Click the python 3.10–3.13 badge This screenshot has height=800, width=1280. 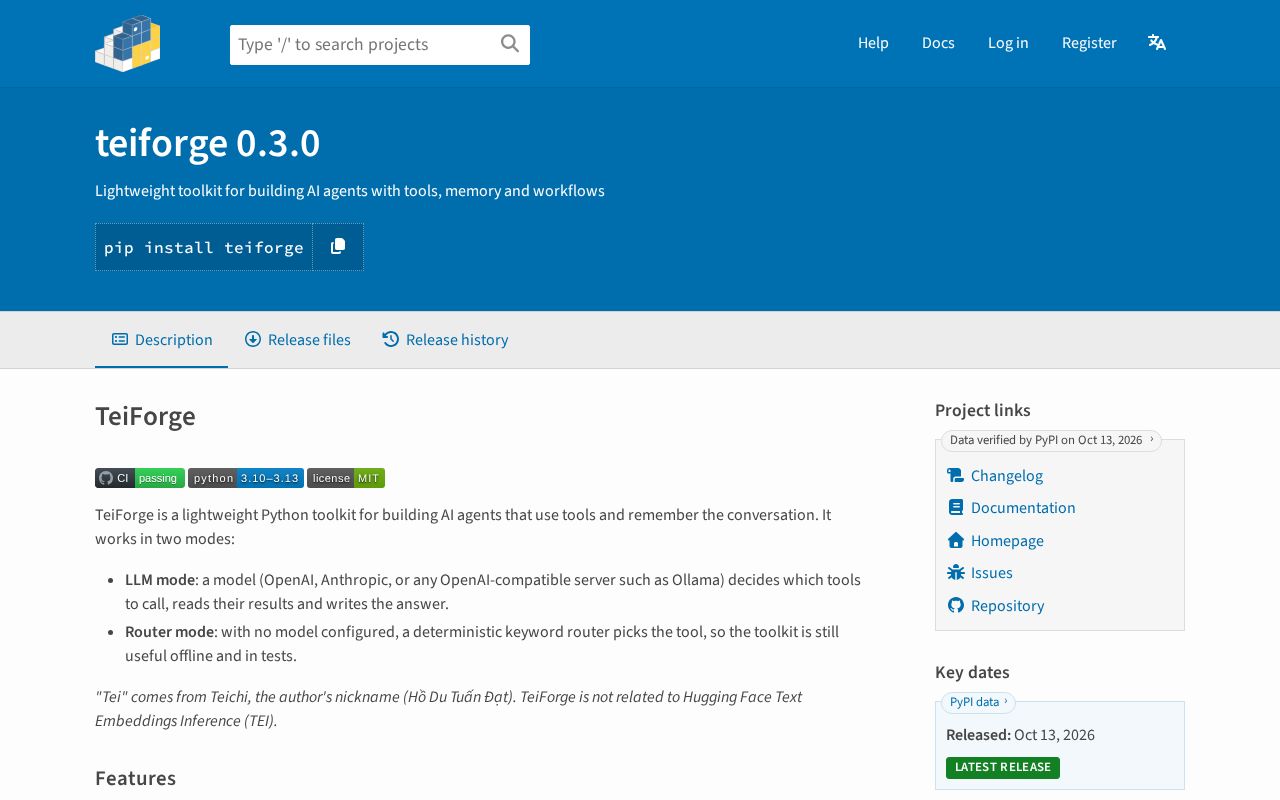(x=246, y=478)
